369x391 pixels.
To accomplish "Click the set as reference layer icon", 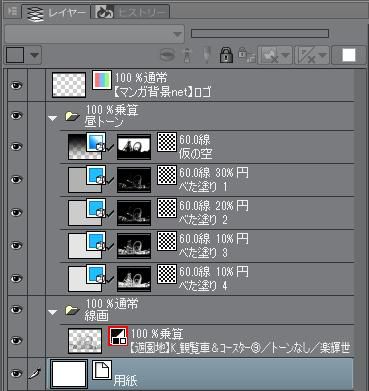I will tap(188, 55).
